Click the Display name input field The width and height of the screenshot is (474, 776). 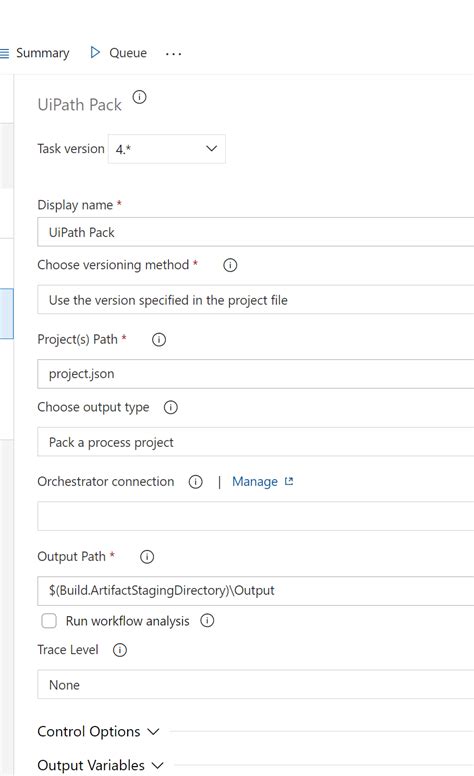pos(255,232)
